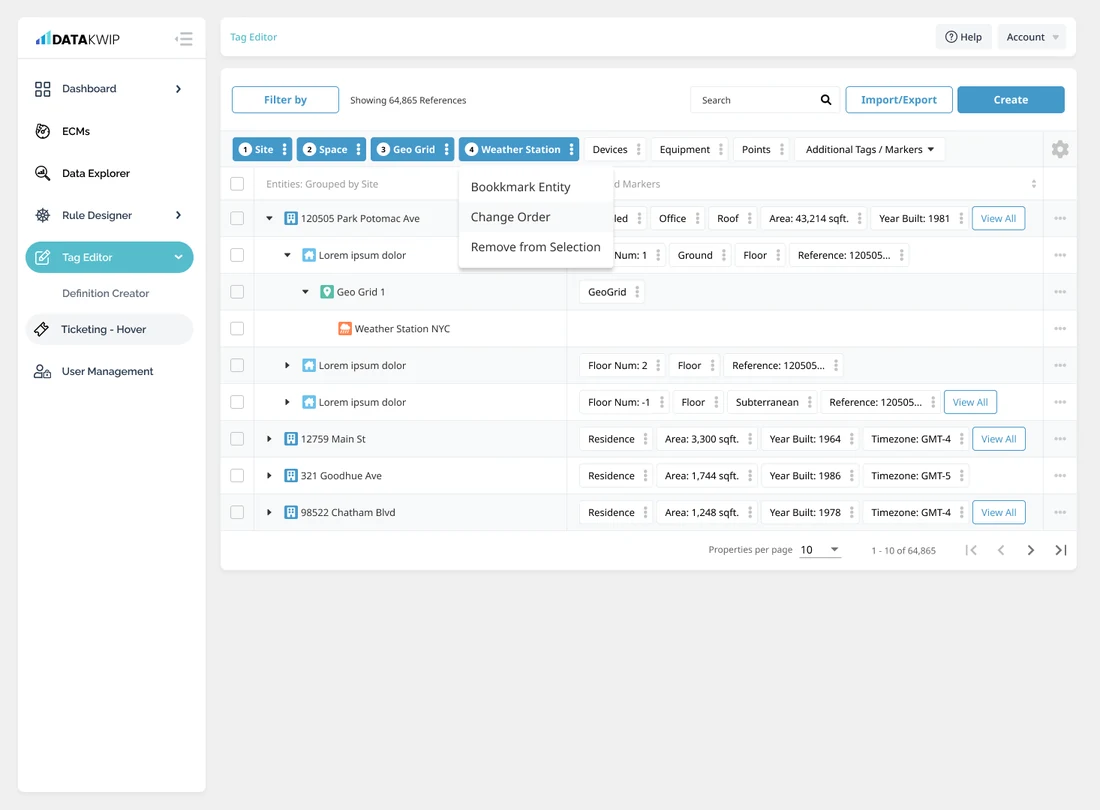Open the Devices chip kebab menu

(x=638, y=149)
